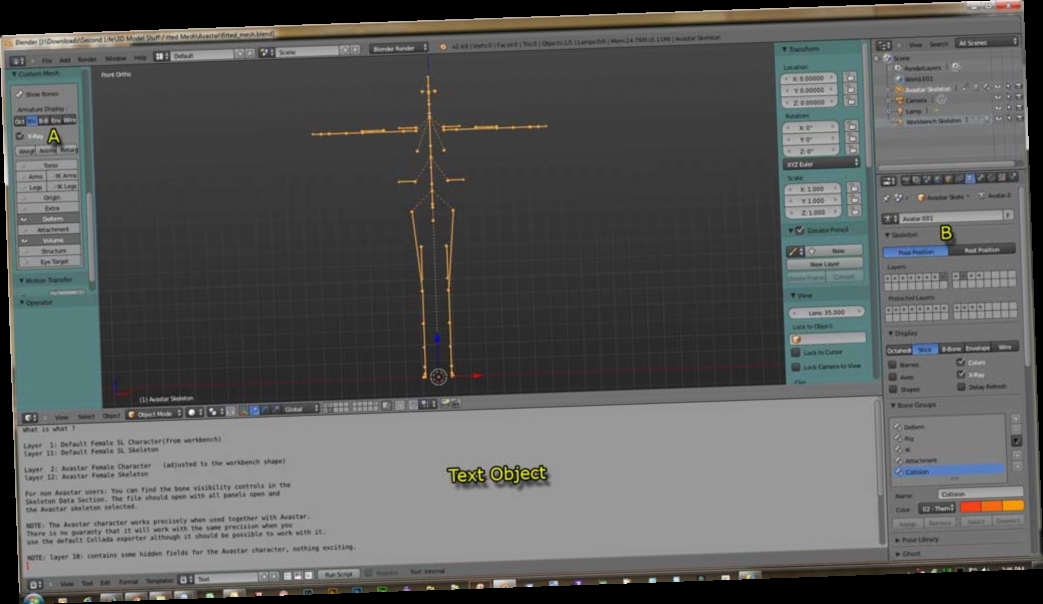Click the properties editor type icon
The image size is (1043, 604).
coord(889,180)
